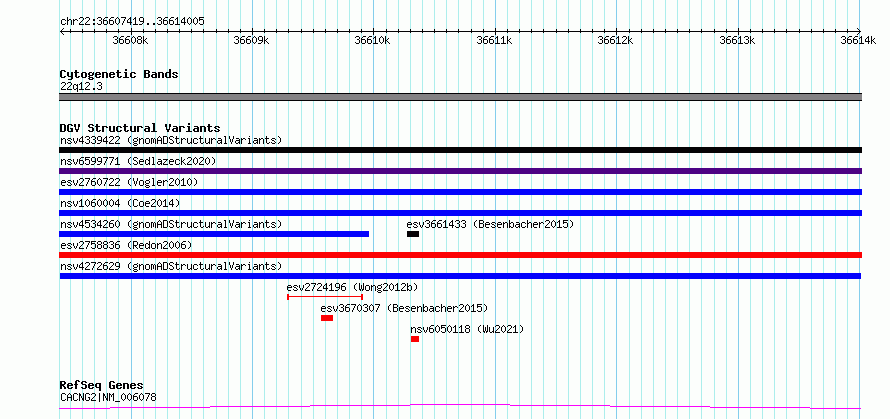Image resolution: width=890 pixels, height=419 pixels.
Task: Click the 36608k ruler position
Action: coord(131,40)
